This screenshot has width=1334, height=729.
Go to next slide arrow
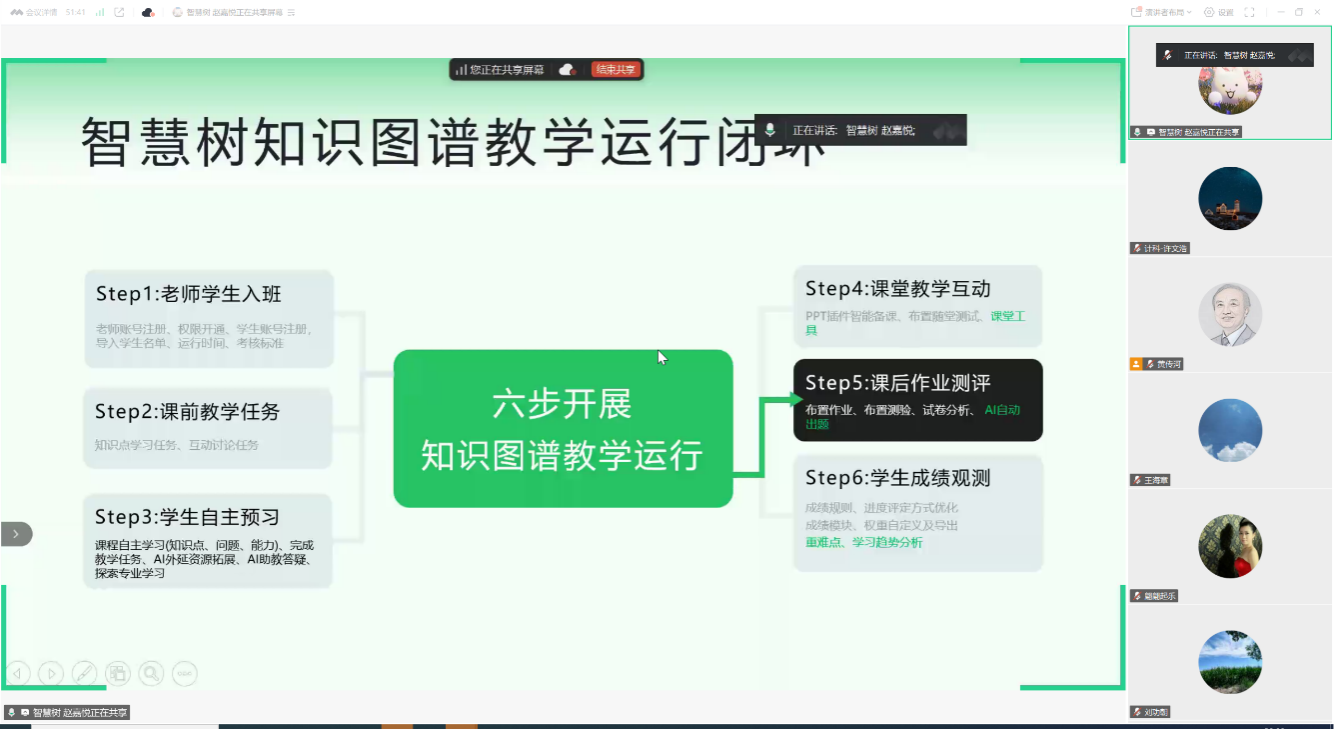tap(50, 674)
